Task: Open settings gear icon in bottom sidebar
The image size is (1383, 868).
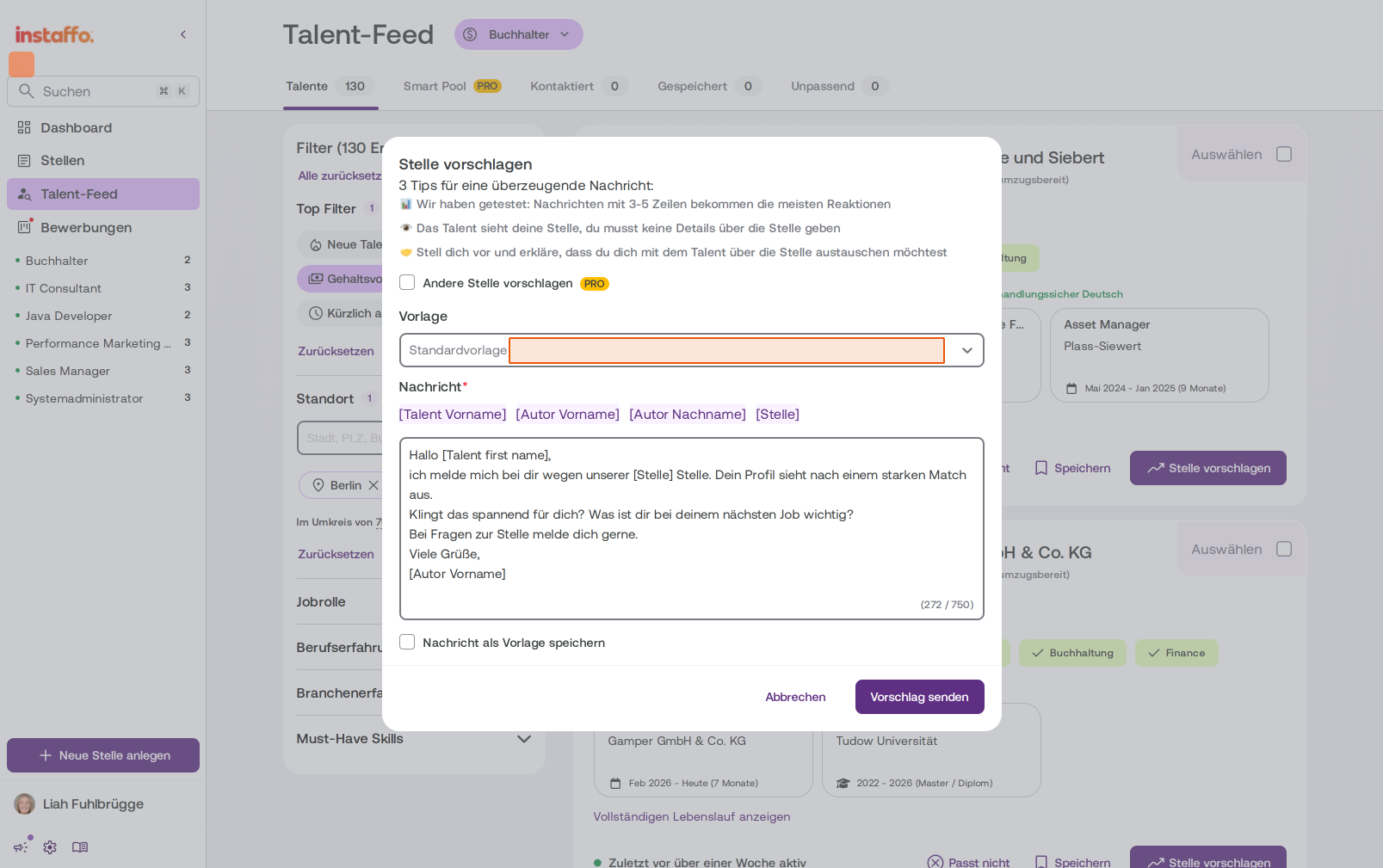Action: [x=50, y=847]
